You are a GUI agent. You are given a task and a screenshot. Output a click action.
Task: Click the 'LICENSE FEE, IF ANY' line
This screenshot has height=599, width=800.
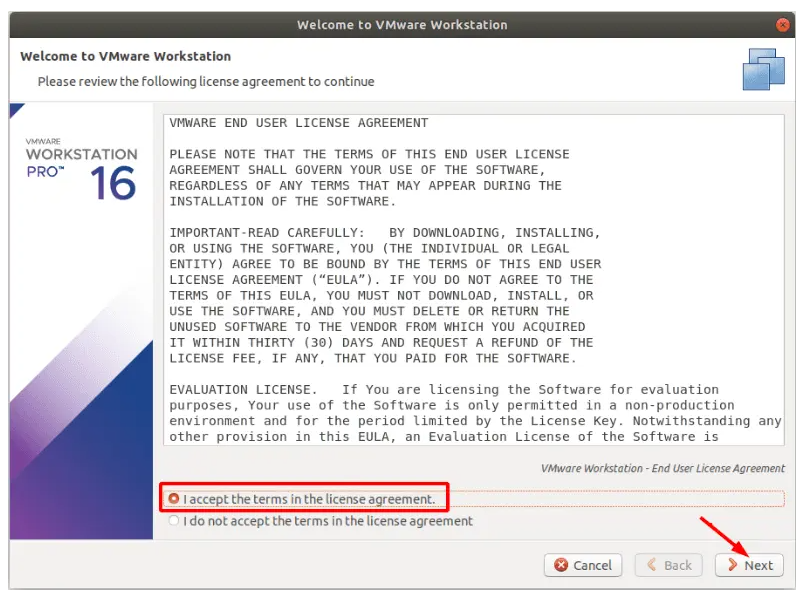pyautogui.click(x=373, y=358)
